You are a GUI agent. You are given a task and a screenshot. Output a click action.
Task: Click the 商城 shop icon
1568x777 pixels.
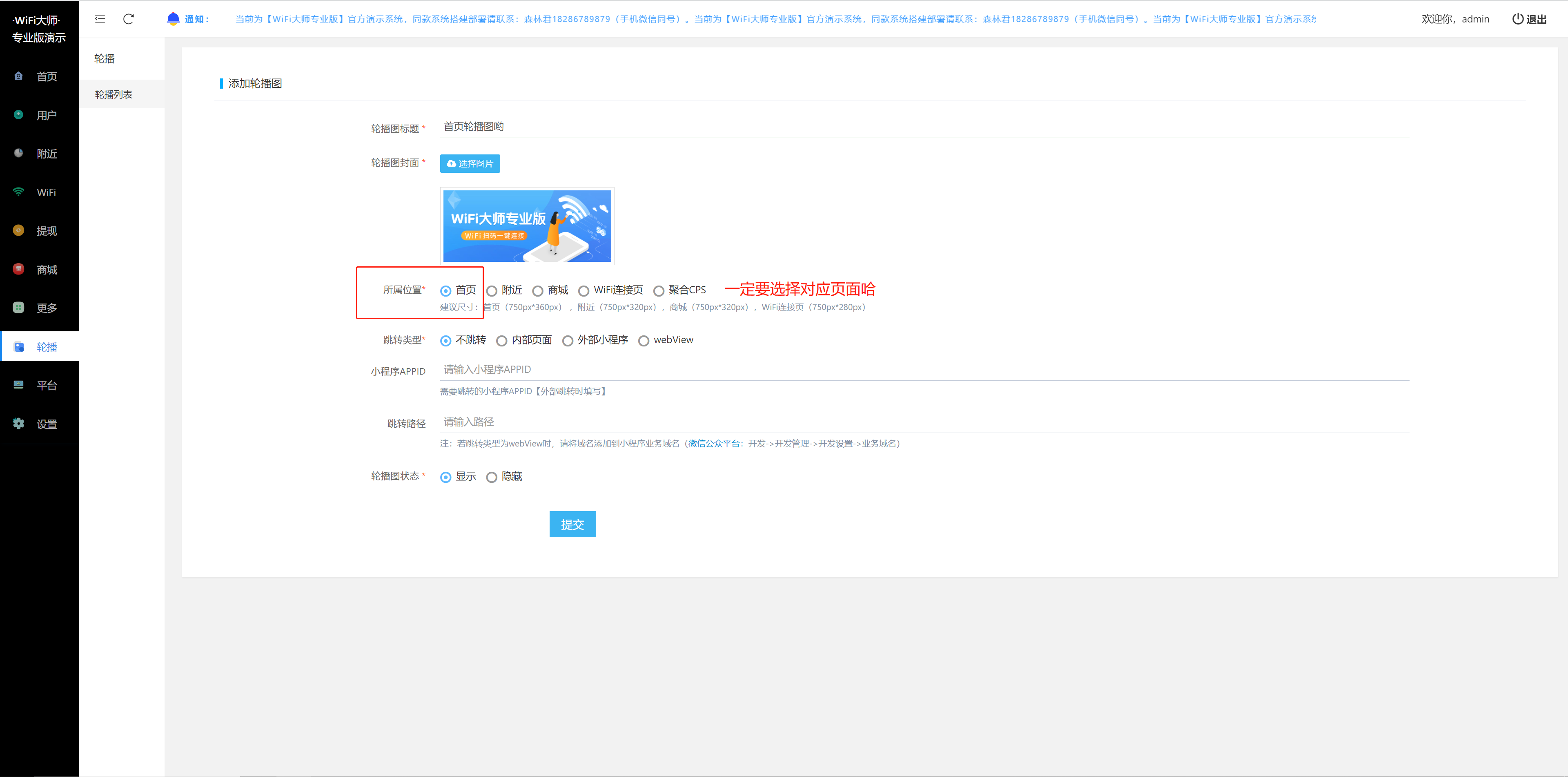18,269
